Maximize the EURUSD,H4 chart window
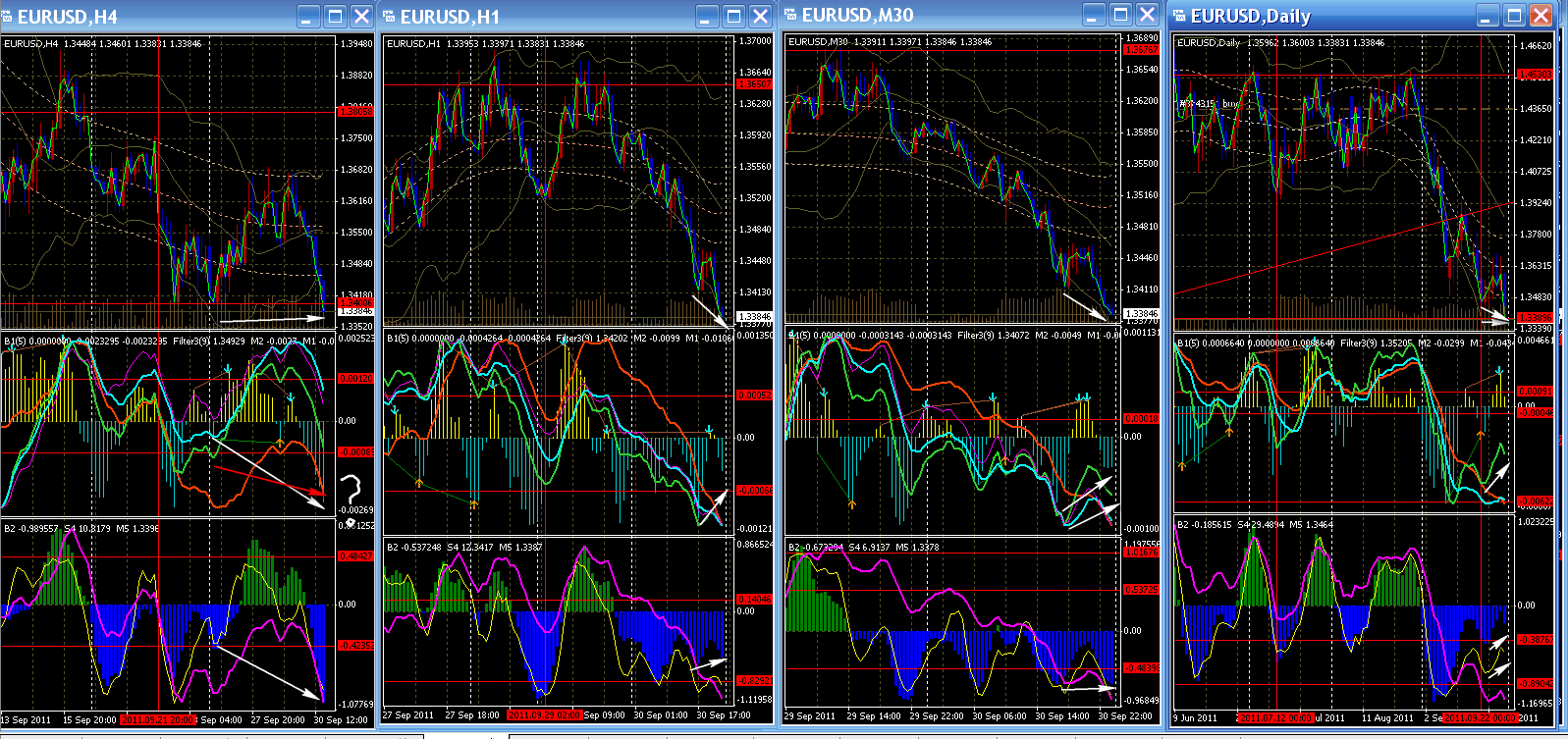The width and height of the screenshot is (1568, 739). [336, 17]
